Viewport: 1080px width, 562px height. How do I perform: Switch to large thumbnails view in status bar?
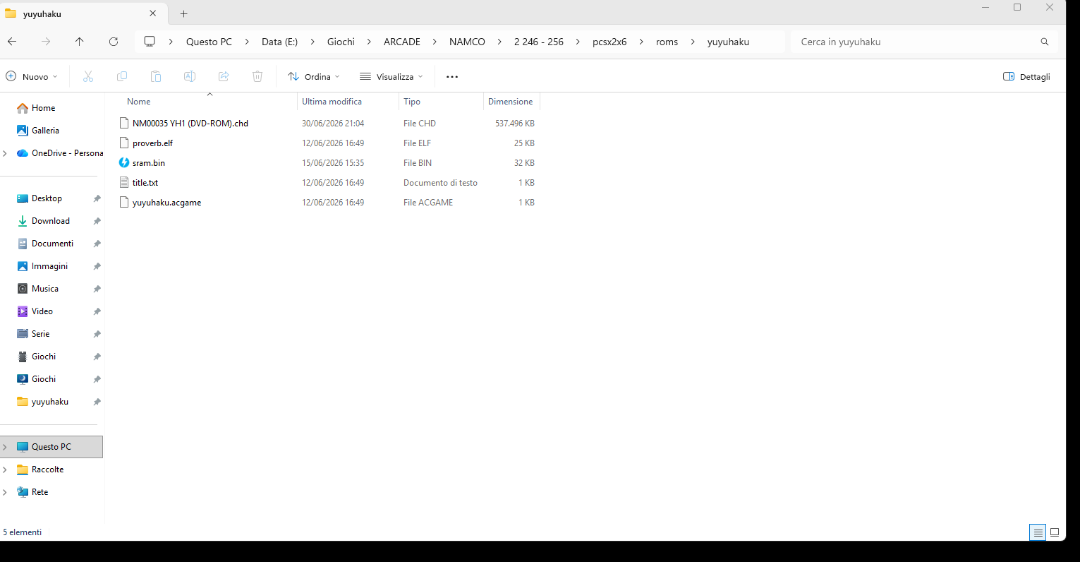pos(1055,532)
